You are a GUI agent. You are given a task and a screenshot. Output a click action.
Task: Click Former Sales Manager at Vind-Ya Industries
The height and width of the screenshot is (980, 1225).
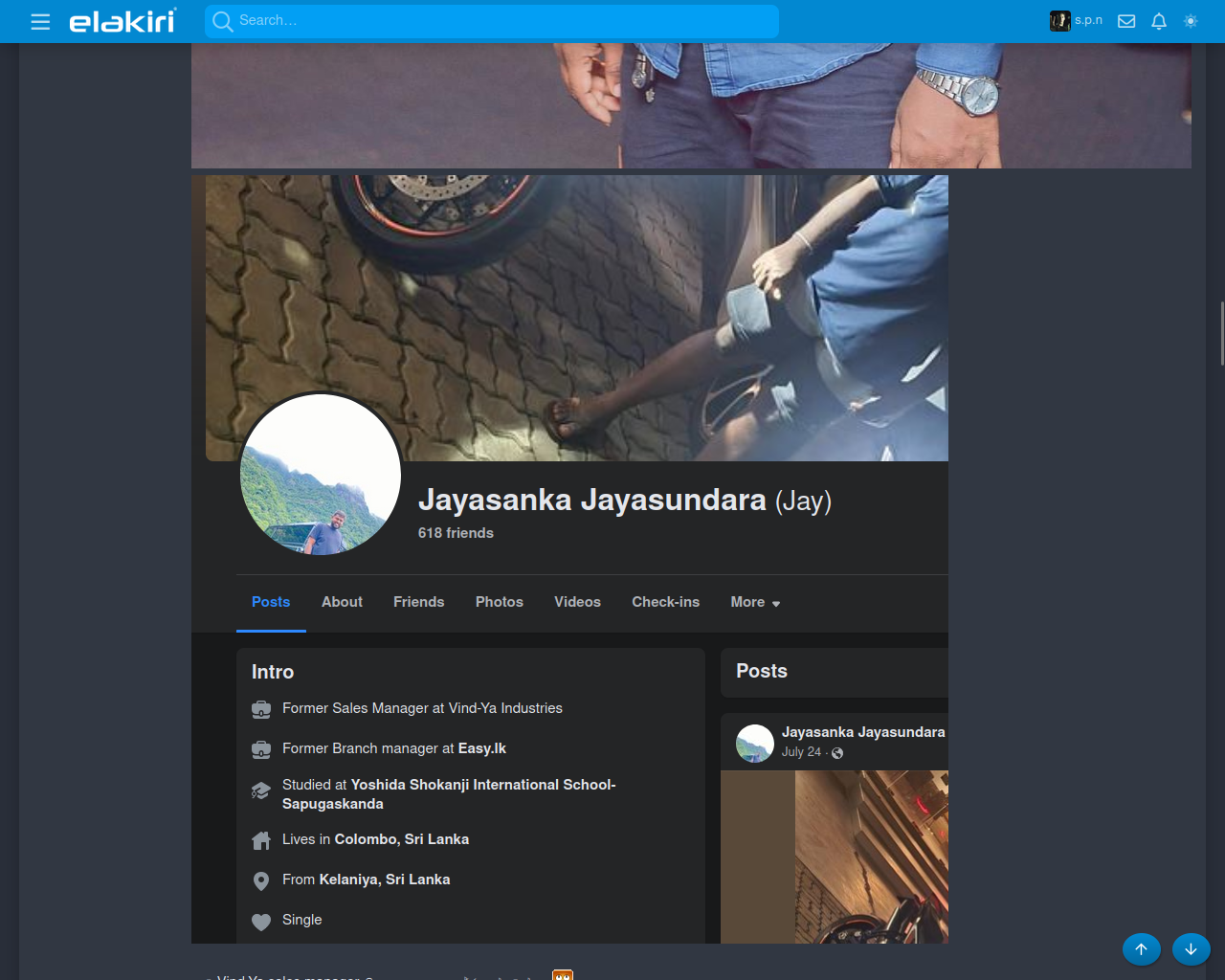pyautogui.click(x=422, y=708)
